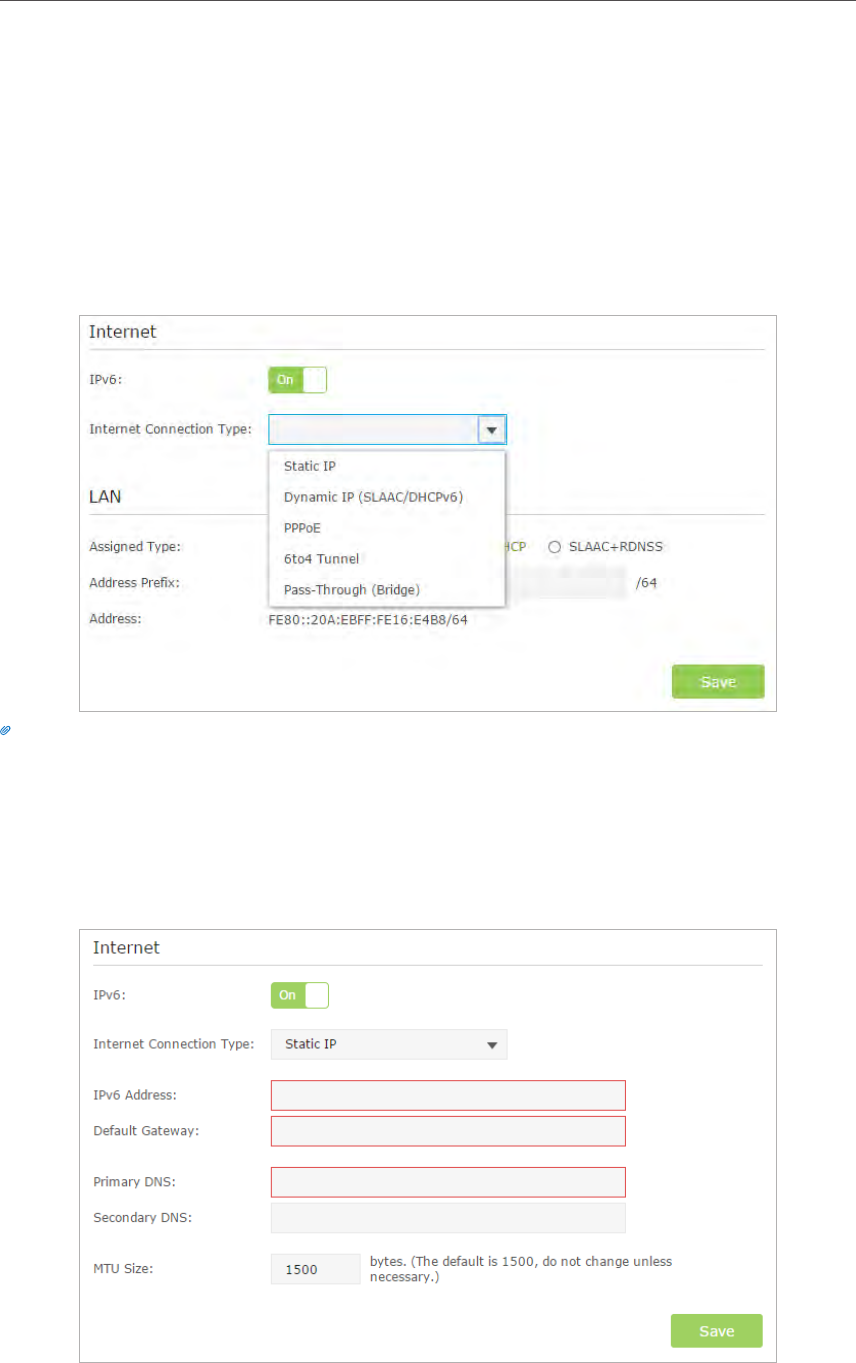Click the Address Prefix field before /64
The width and height of the screenshot is (856, 1363).
pyautogui.click(x=568, y=582)
